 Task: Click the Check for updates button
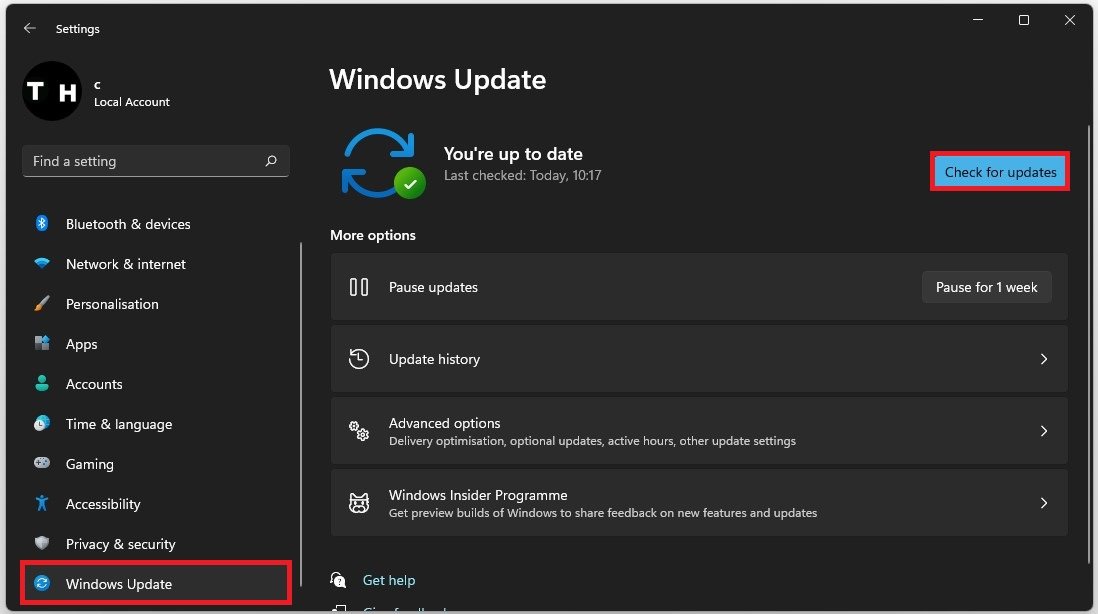[1000, 172]
